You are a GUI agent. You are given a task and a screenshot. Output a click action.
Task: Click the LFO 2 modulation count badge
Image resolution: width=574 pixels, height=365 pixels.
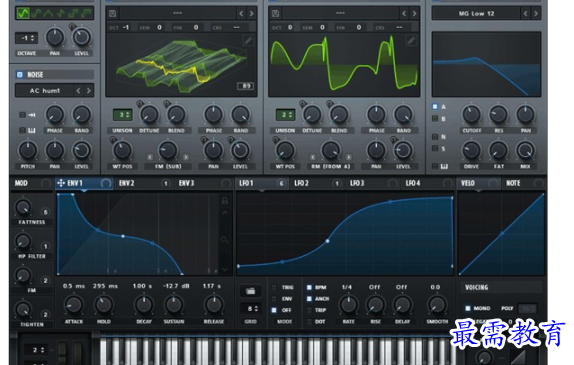click(337, 183)
